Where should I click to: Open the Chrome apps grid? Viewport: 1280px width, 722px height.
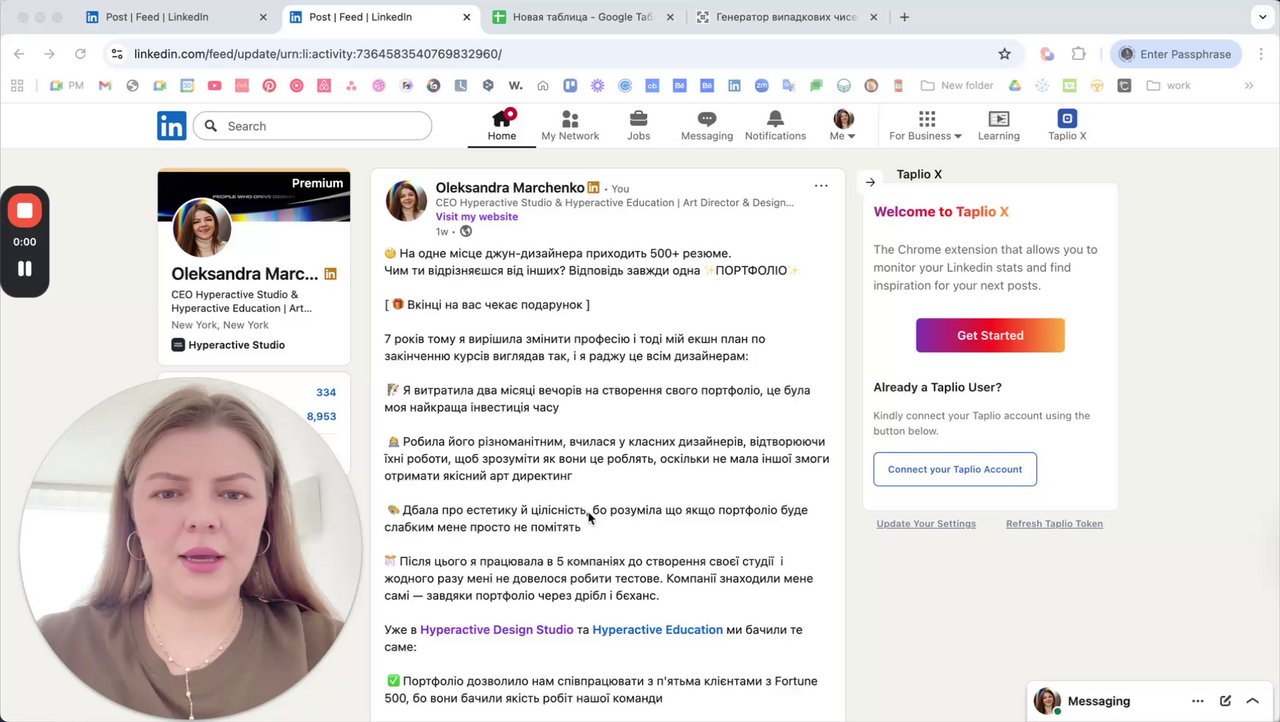(x=17, y=86)
